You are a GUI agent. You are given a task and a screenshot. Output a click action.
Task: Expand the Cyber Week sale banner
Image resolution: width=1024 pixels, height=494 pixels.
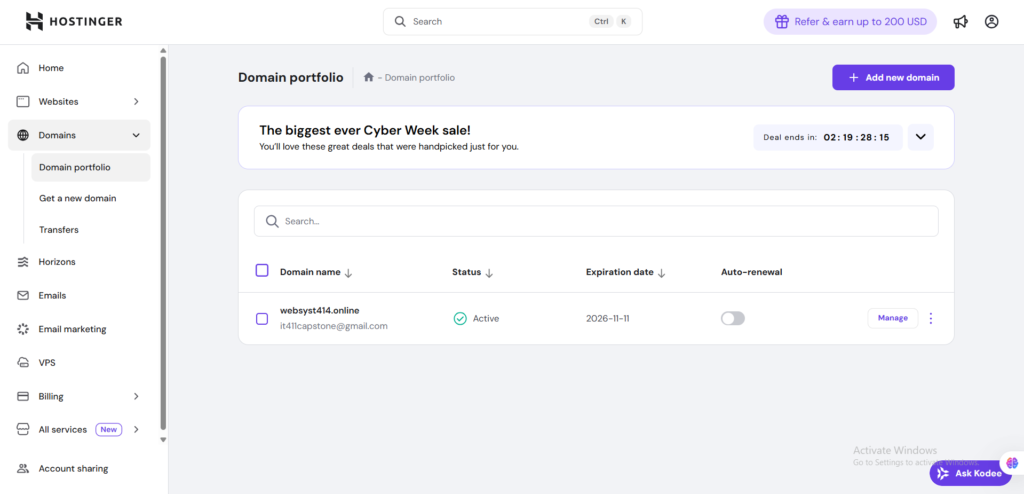tap(920, 137)
